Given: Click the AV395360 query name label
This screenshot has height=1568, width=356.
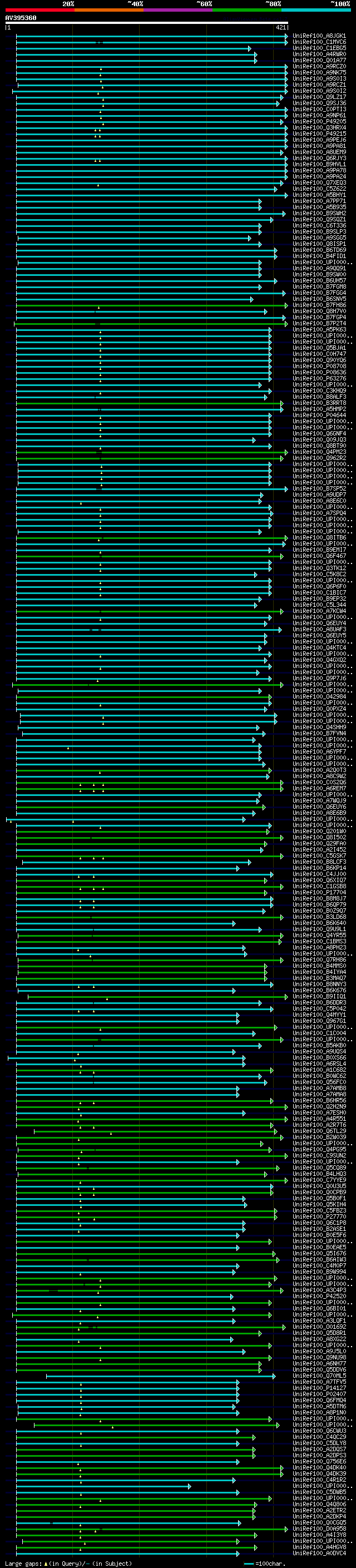Looking at the screenshot, I should 21,18.
